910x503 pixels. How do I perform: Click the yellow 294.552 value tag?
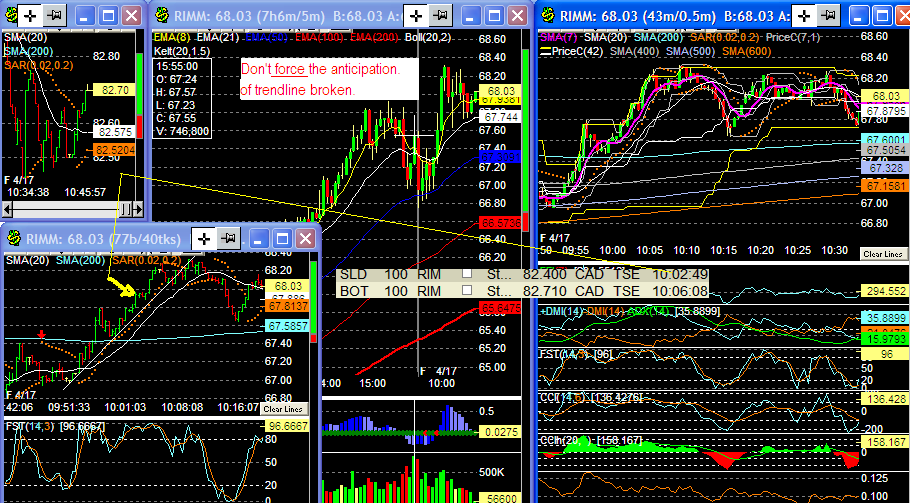click(x=886, y=291)
